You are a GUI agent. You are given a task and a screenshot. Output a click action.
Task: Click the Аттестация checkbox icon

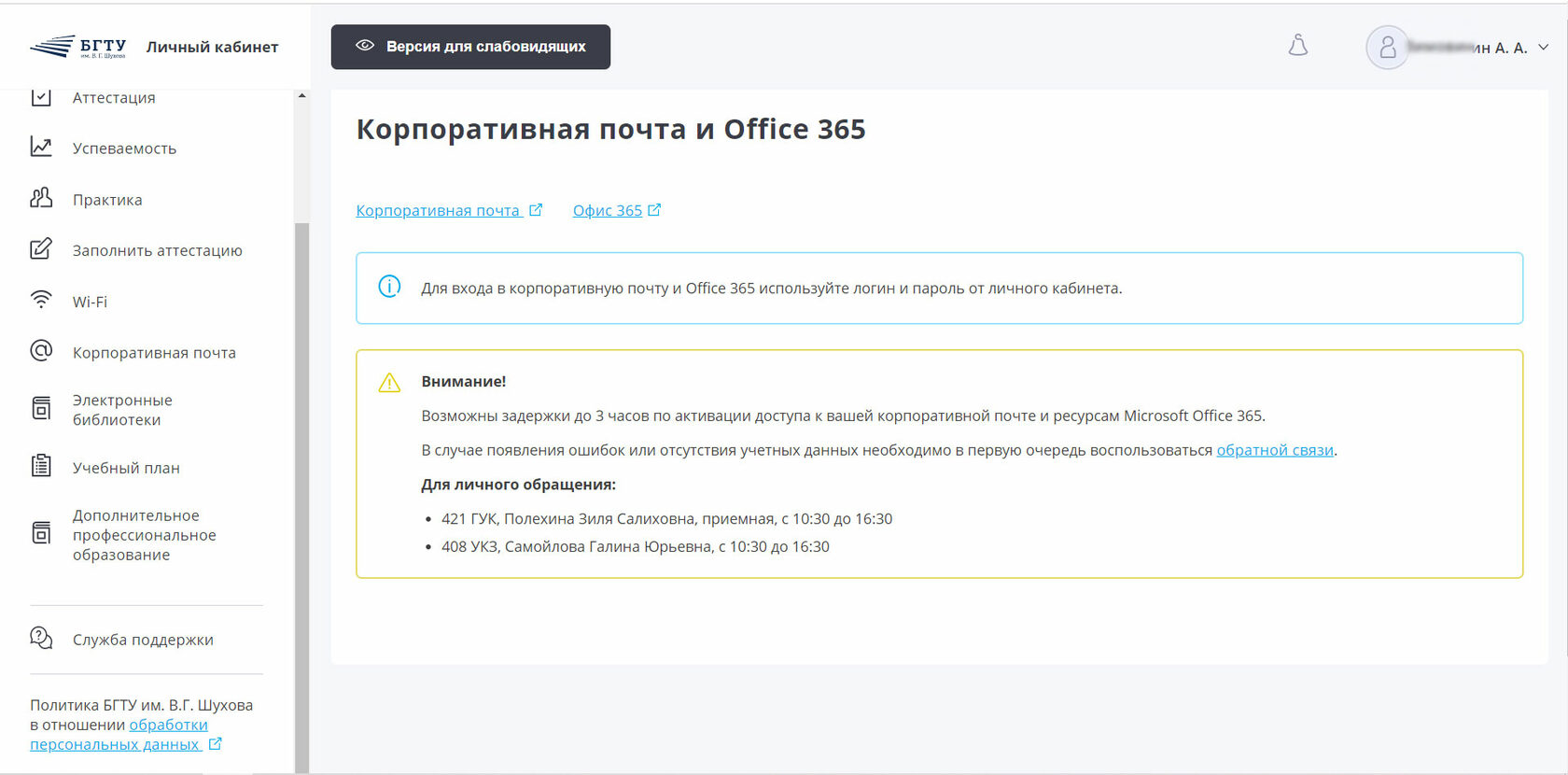pos(41,97)
